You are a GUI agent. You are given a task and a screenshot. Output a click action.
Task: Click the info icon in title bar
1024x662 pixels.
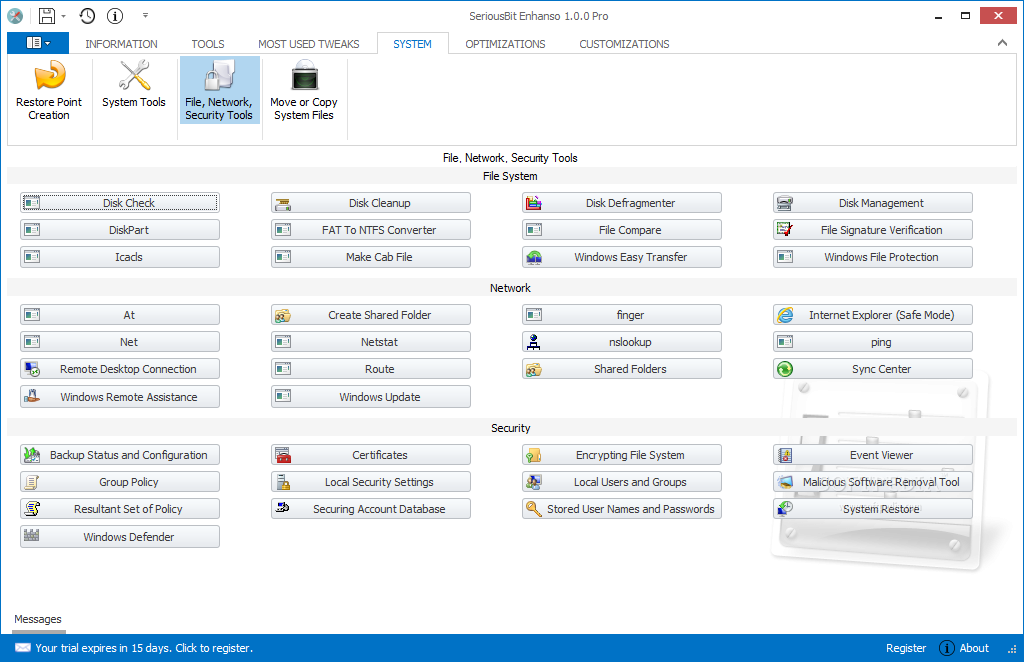coord(115,16)
